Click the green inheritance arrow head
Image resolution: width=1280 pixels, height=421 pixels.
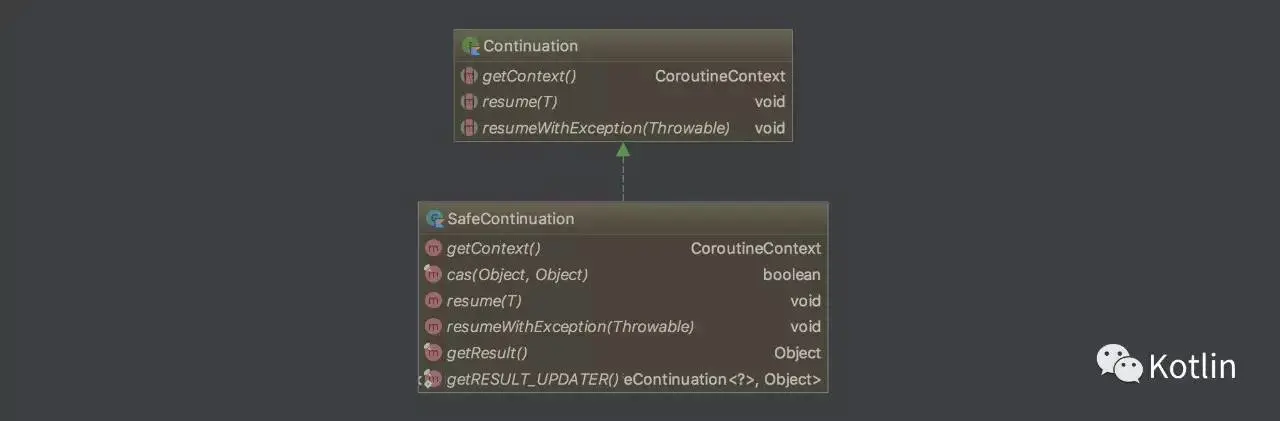pyautogui.click(x=623, y=150)
